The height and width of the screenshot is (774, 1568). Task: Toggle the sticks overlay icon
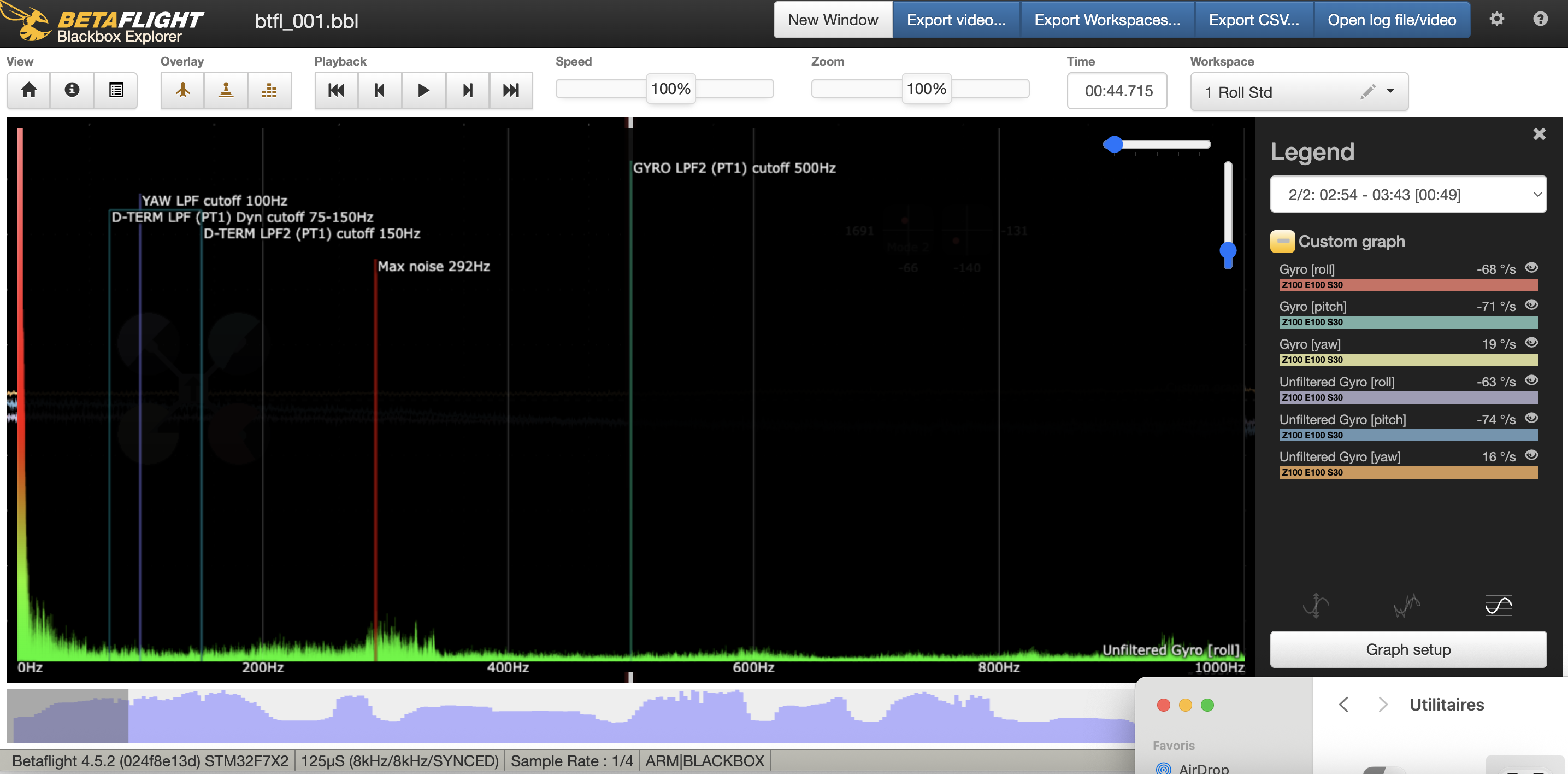pos(226,91)
